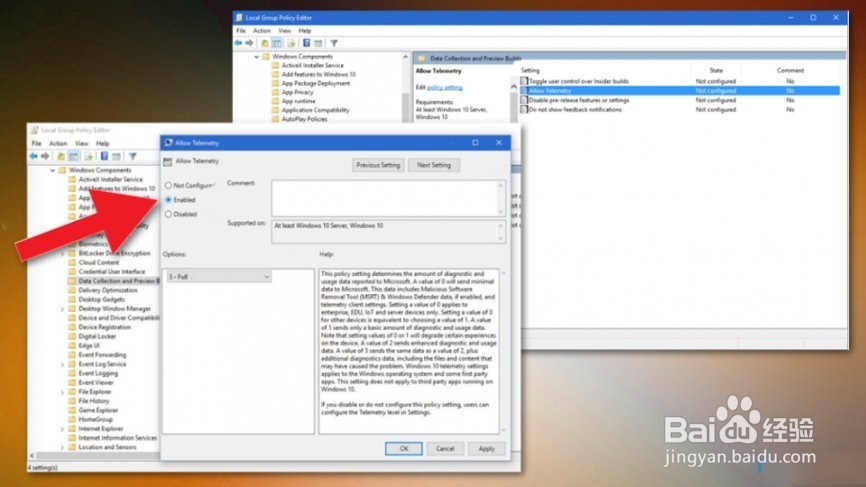Expand File Explorer tree node
This screenshot has height=487, width=866.
tap(62, 392)
